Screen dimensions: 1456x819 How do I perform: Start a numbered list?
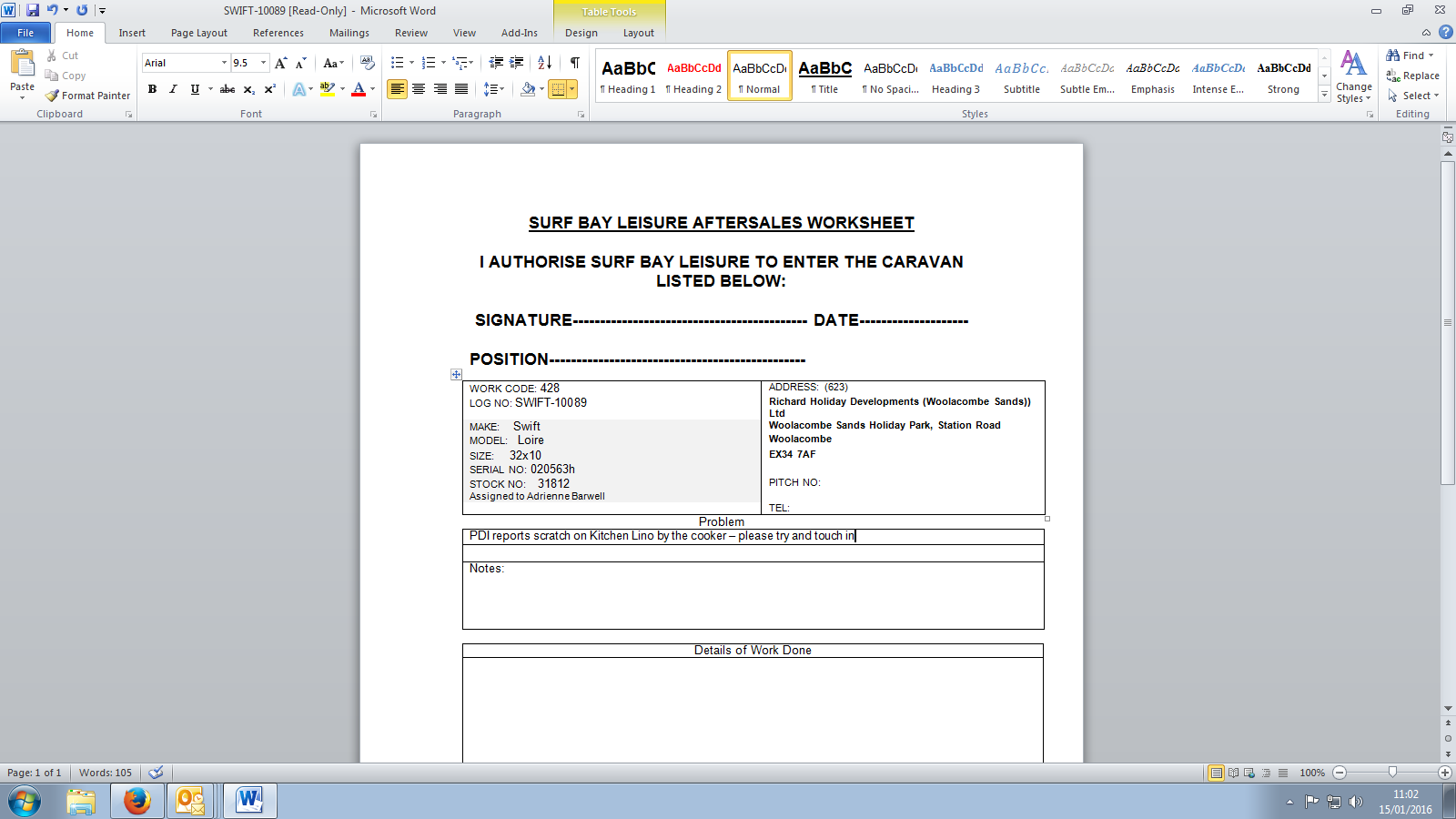pos(429,63)
